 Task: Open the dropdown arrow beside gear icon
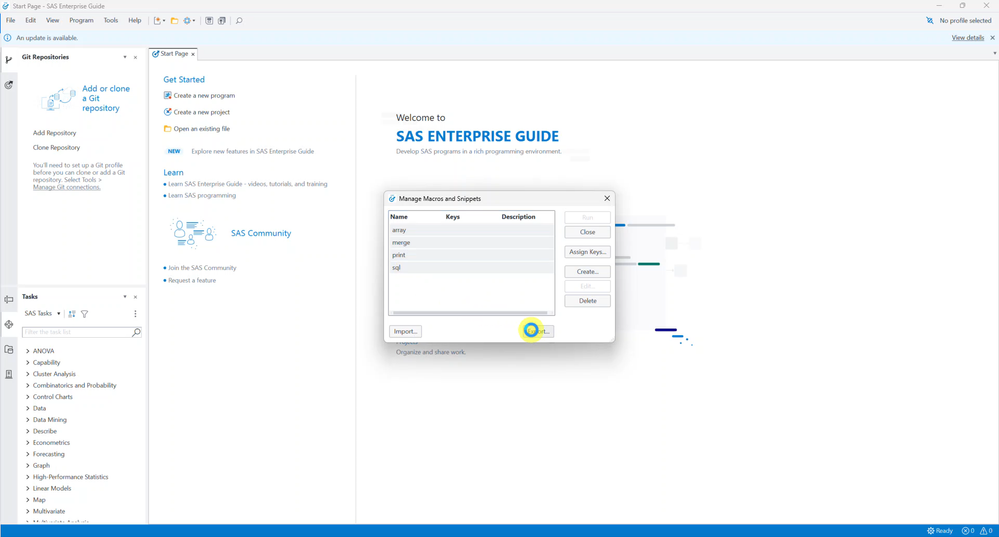[194, 20]
